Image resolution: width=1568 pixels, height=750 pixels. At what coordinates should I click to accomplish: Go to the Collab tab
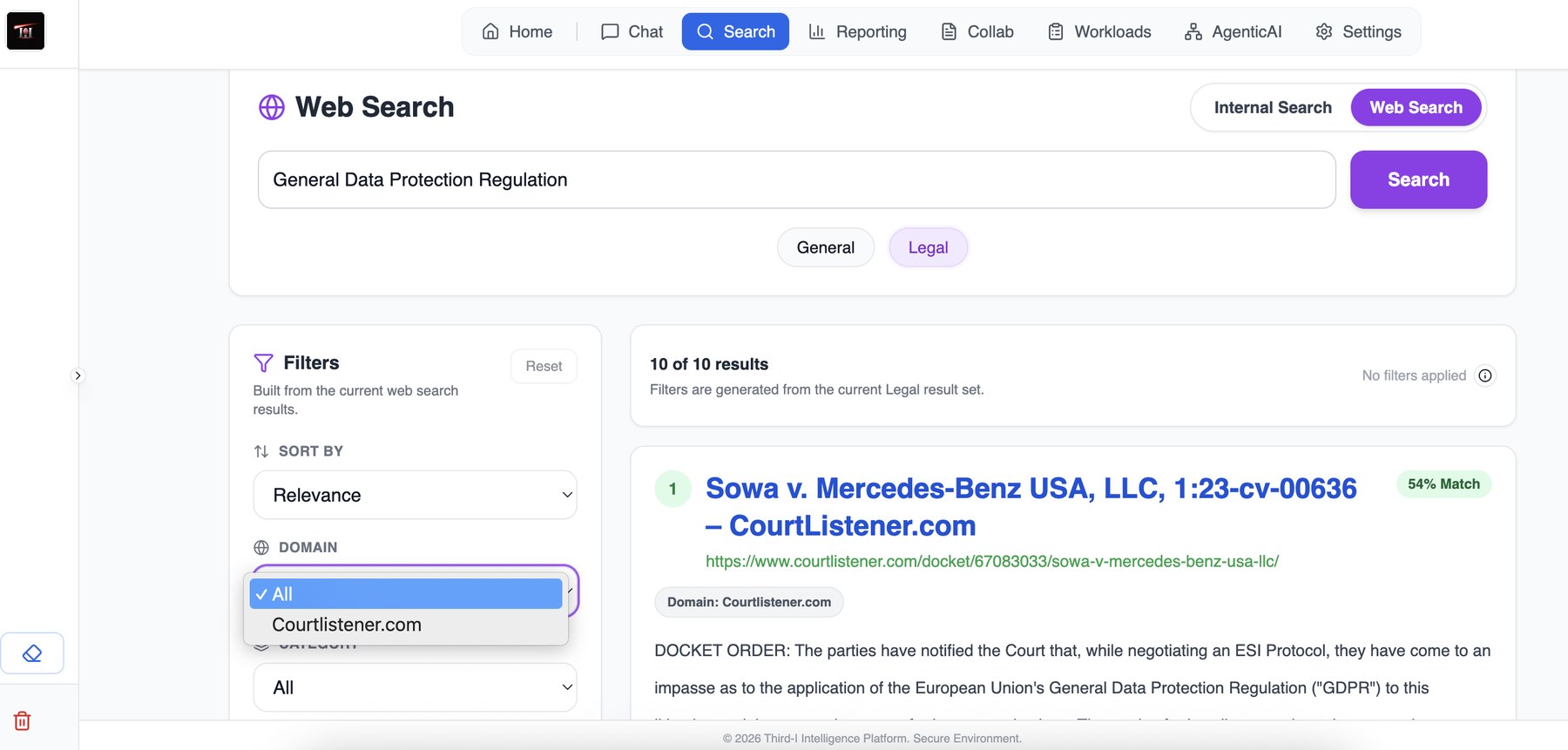point(977,31)
